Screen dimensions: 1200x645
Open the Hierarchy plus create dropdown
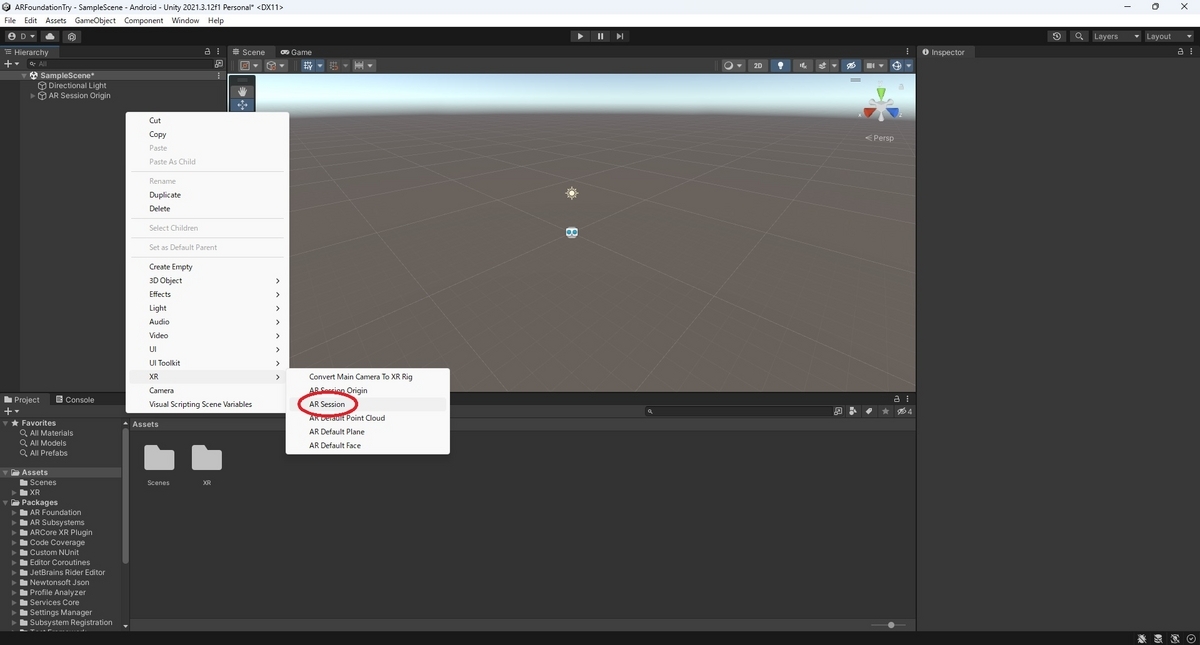coord(12,64)
